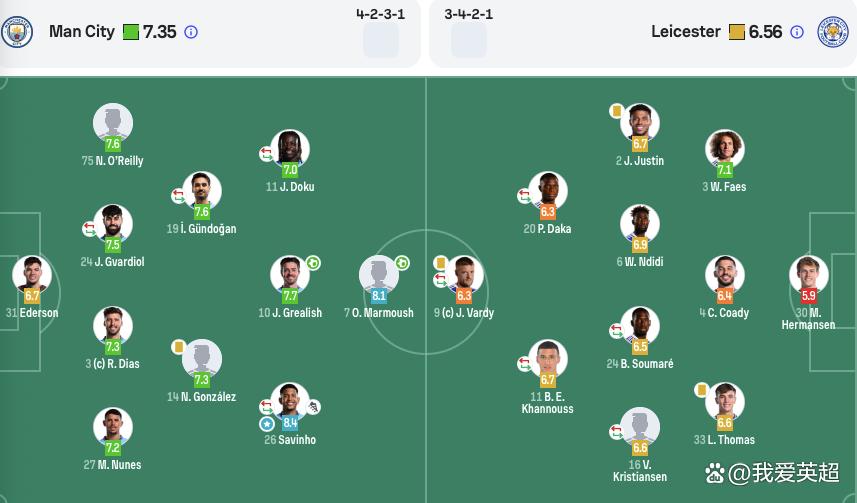Select the 4-2-3-1 formation tile
Image resolution: width=857 pixels, height=503 pixels.
(x=380, y=32)
